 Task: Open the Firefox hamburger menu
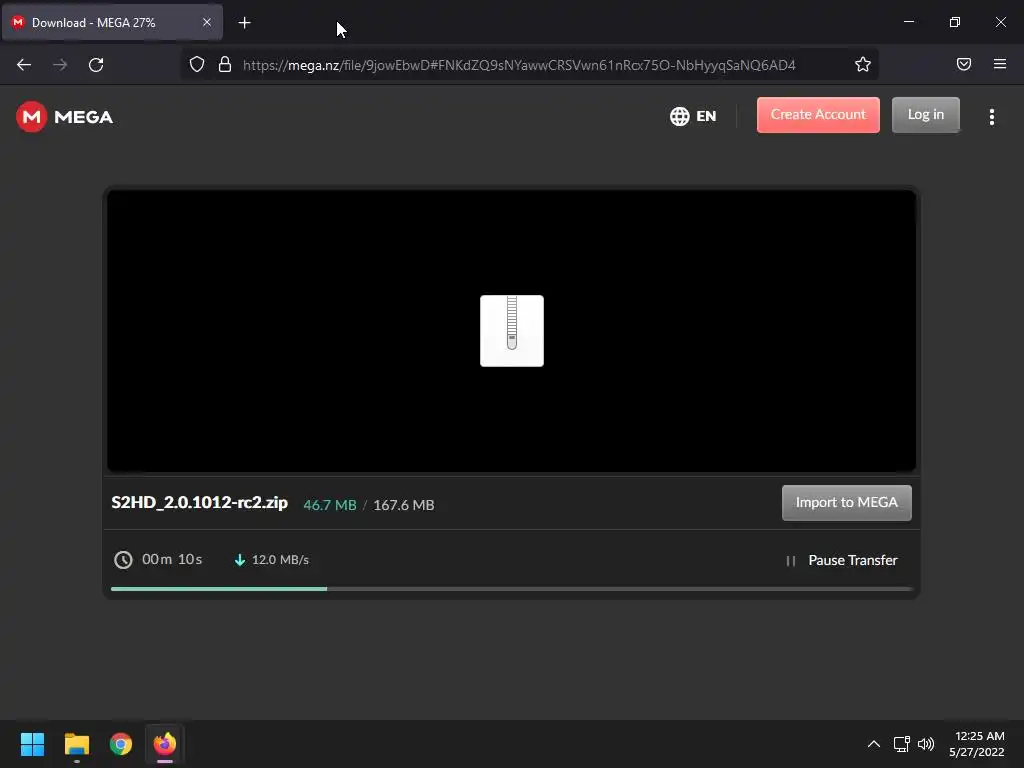tap(1000, 64)
